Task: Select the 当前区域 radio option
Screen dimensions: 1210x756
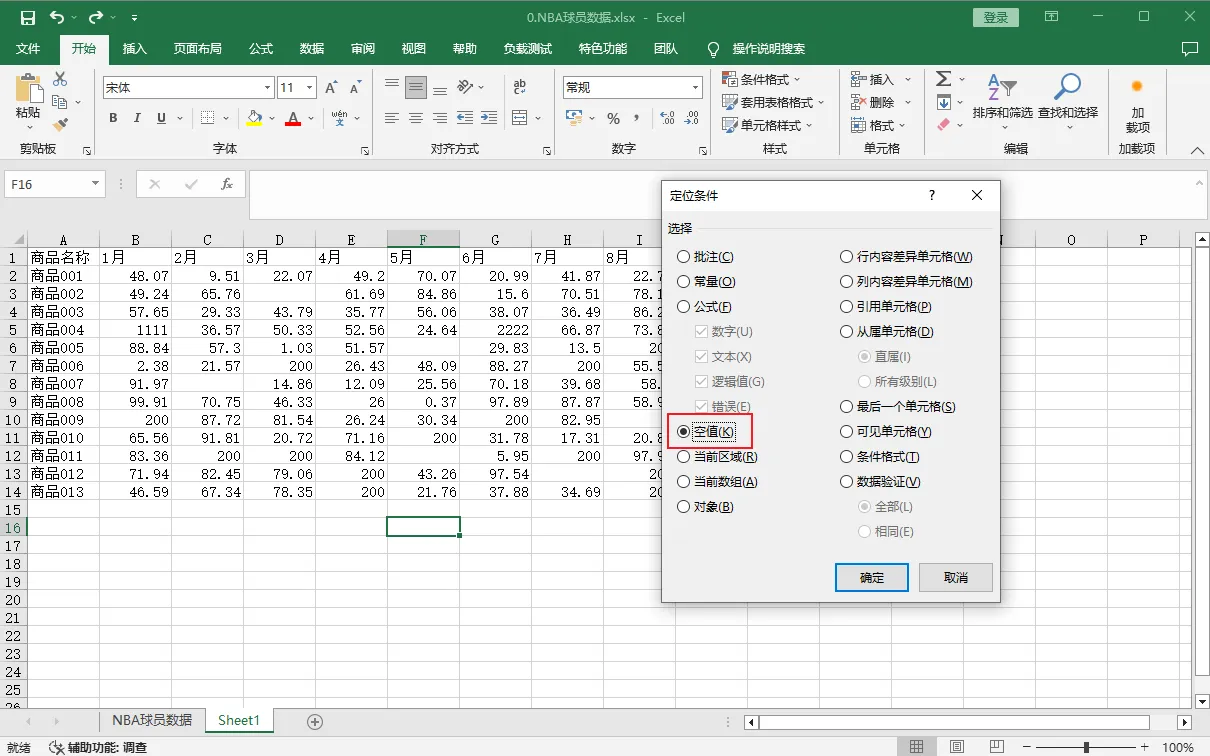Action: (717, 457)
